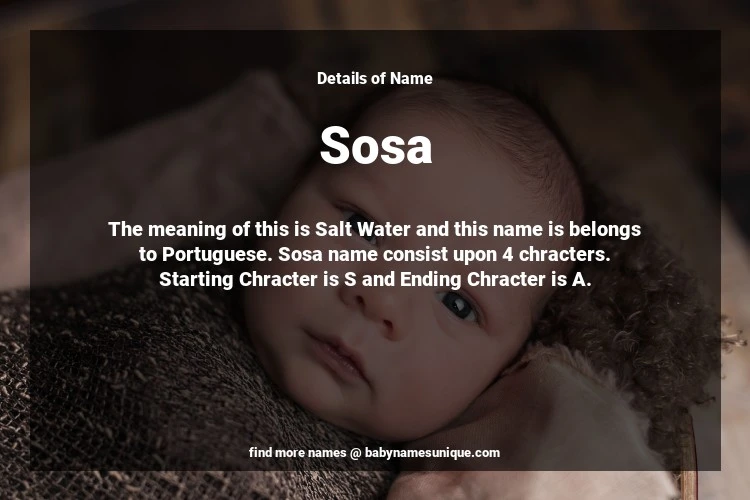This screenshot has width=750, height=500.
Task: Click the baby's open eye below the paragraph
Action: click(458, 305)
